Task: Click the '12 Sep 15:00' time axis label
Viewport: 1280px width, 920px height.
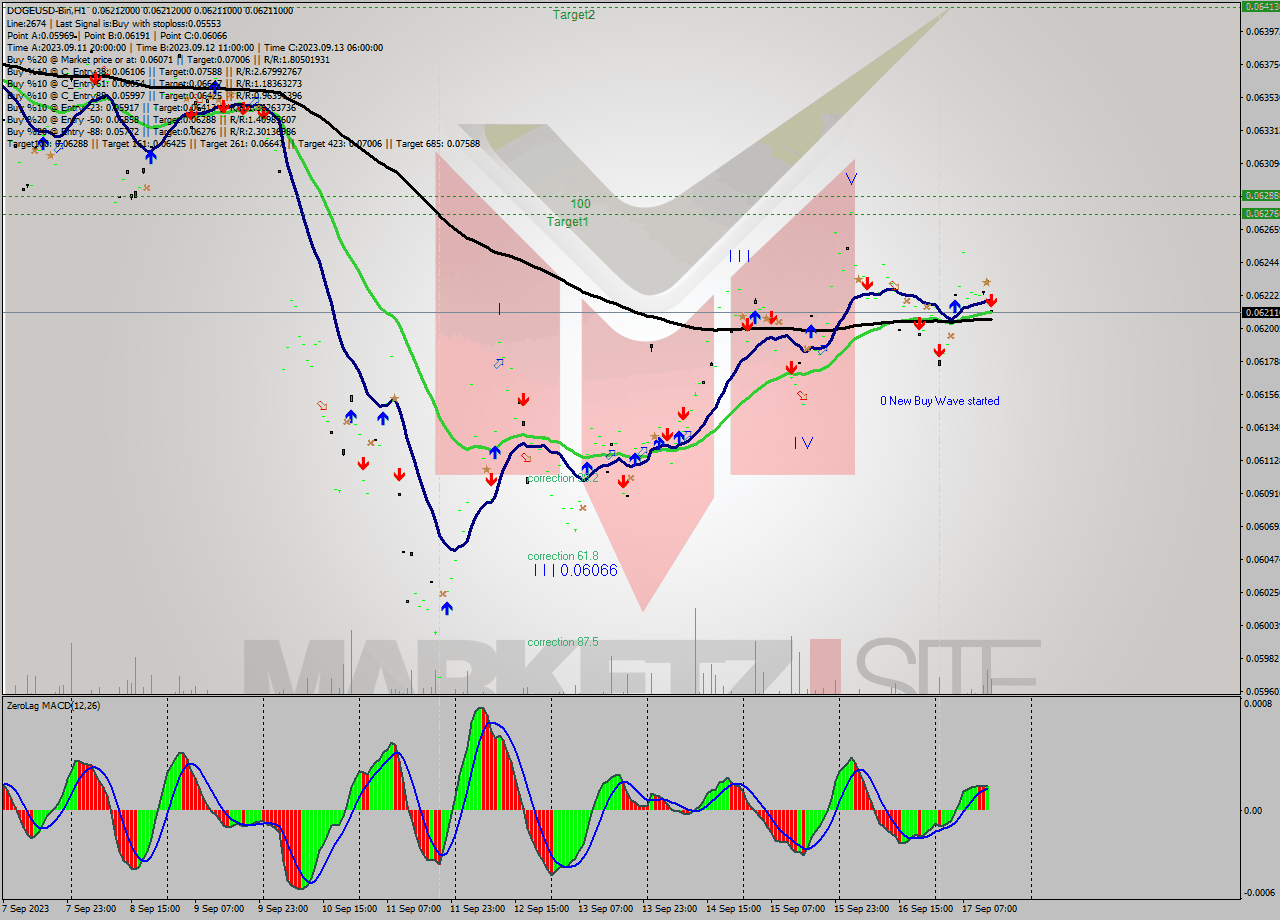Action: [x=541, y=909]
